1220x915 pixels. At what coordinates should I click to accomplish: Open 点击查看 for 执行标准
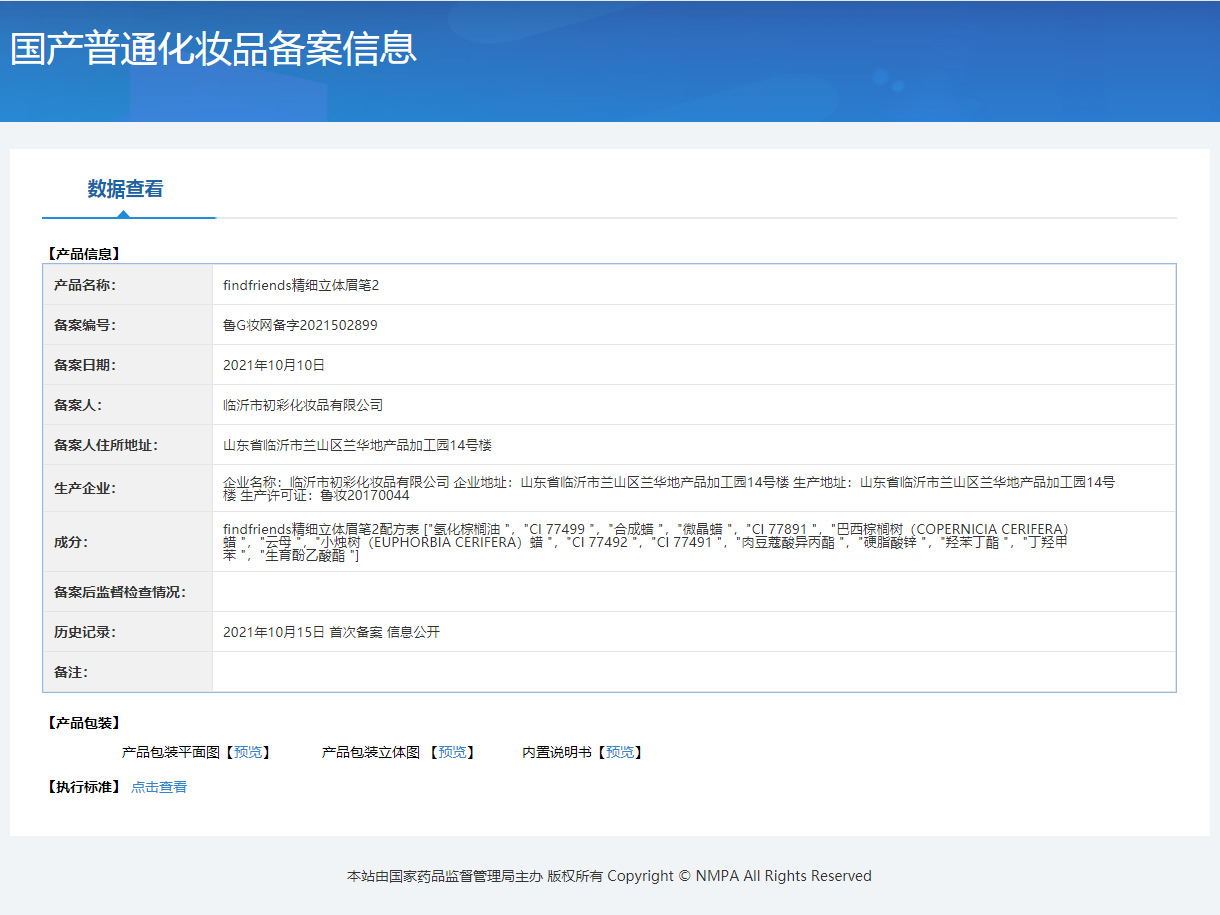click(159, 787)
